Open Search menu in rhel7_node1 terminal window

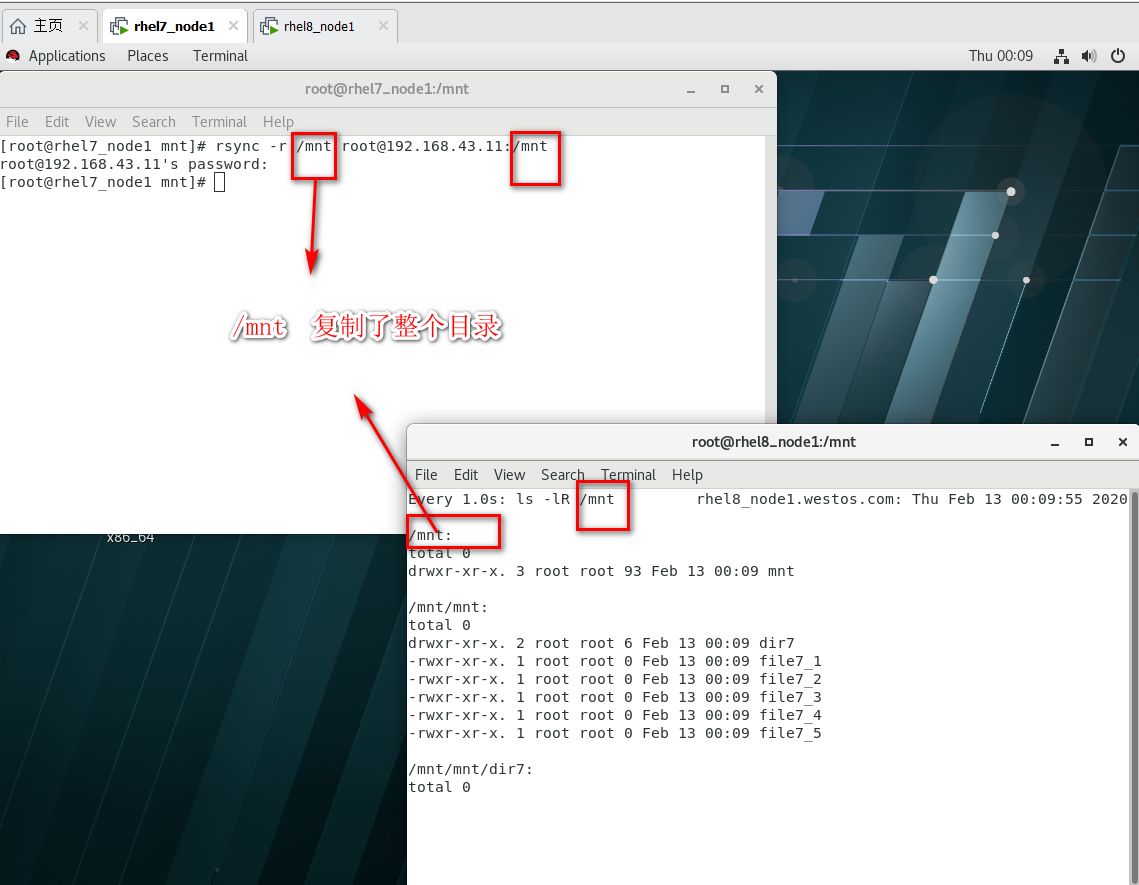[x=153, y=121]
